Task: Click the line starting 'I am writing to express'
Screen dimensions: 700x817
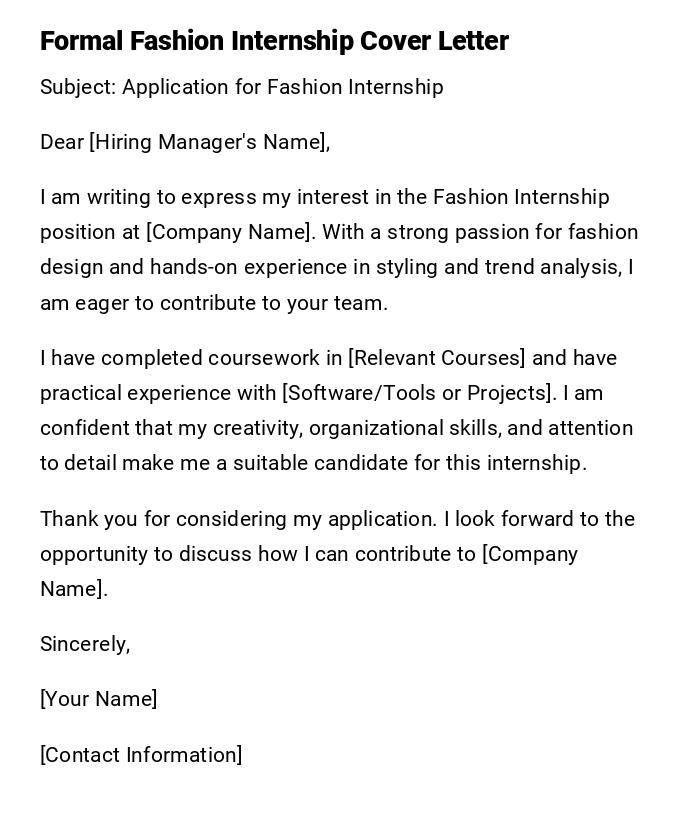Action: [x=324, y=198]
